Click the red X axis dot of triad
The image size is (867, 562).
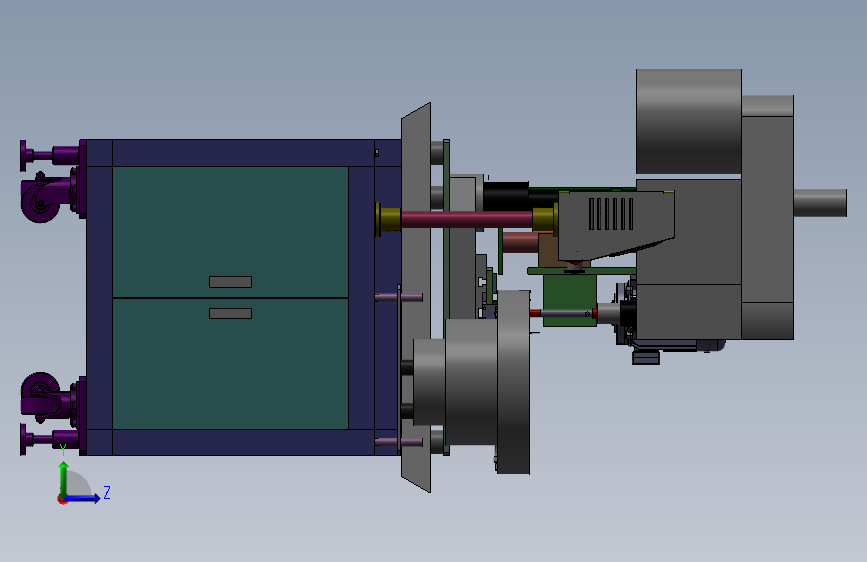click(61, 499)
